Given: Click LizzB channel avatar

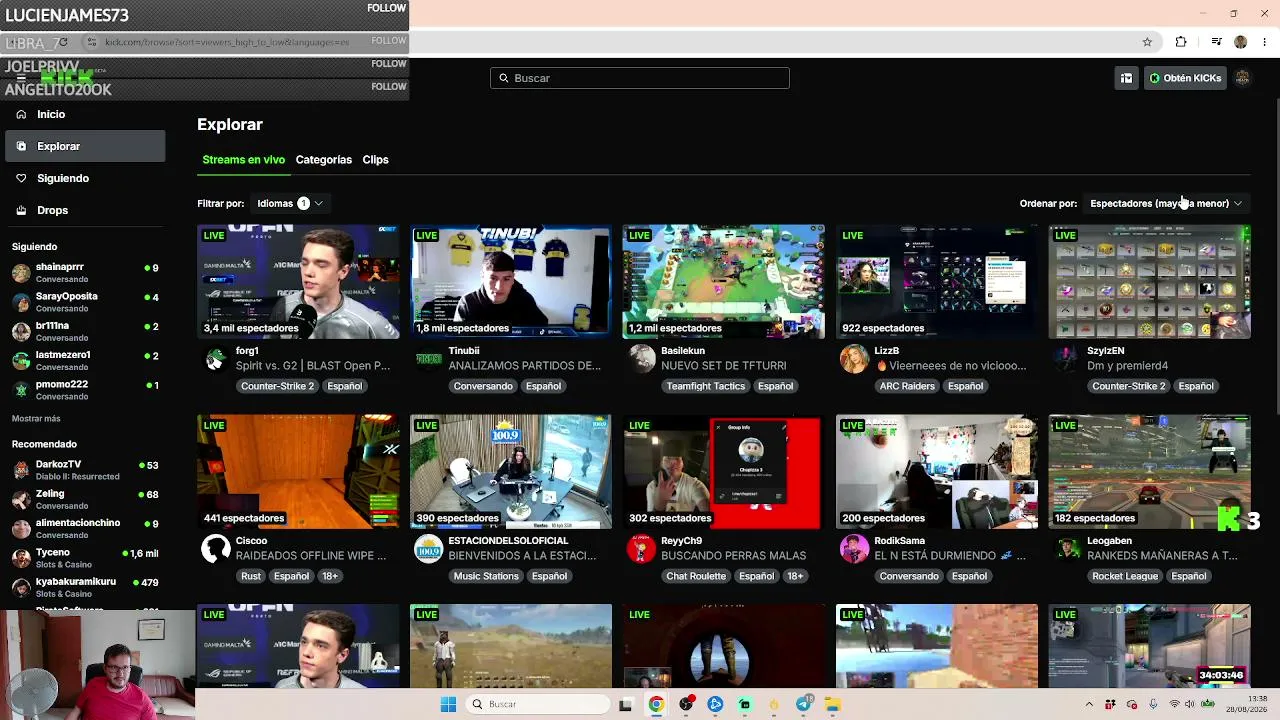Looking at the screenshot, I should pos(855,359).
